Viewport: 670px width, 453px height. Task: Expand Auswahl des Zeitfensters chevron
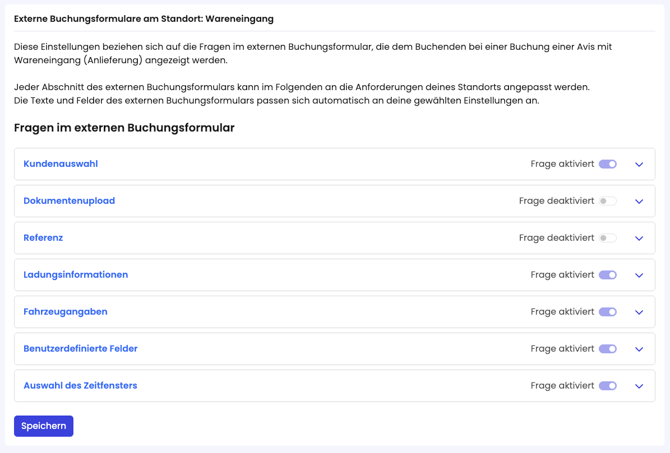[639, 386]
